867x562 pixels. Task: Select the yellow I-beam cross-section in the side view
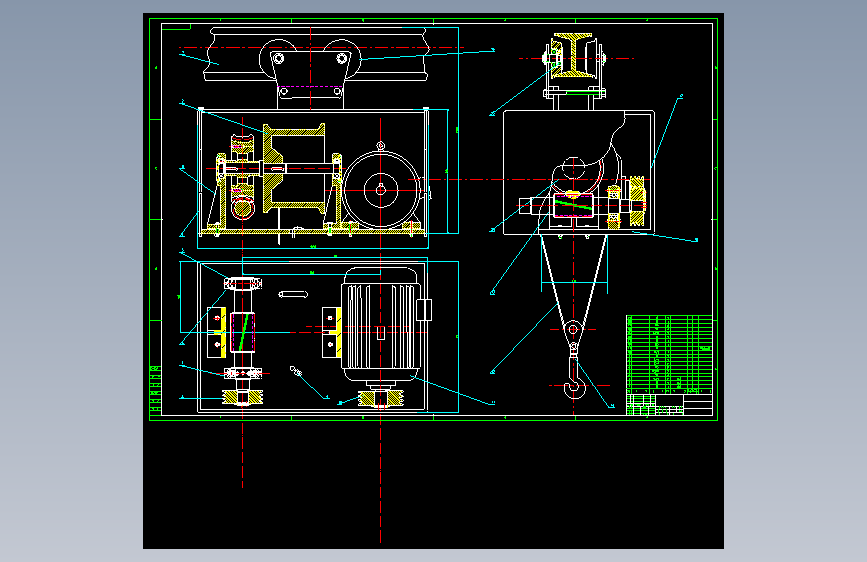[x=575, y=54]
